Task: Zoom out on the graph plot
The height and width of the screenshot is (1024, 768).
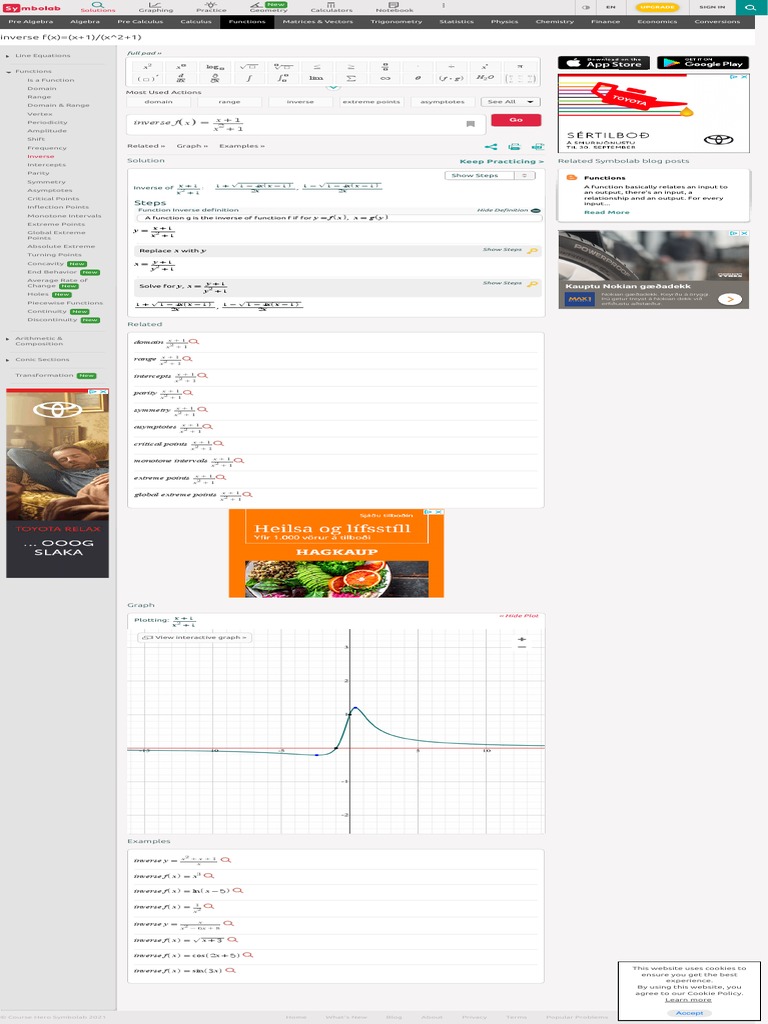Action: 521,647
